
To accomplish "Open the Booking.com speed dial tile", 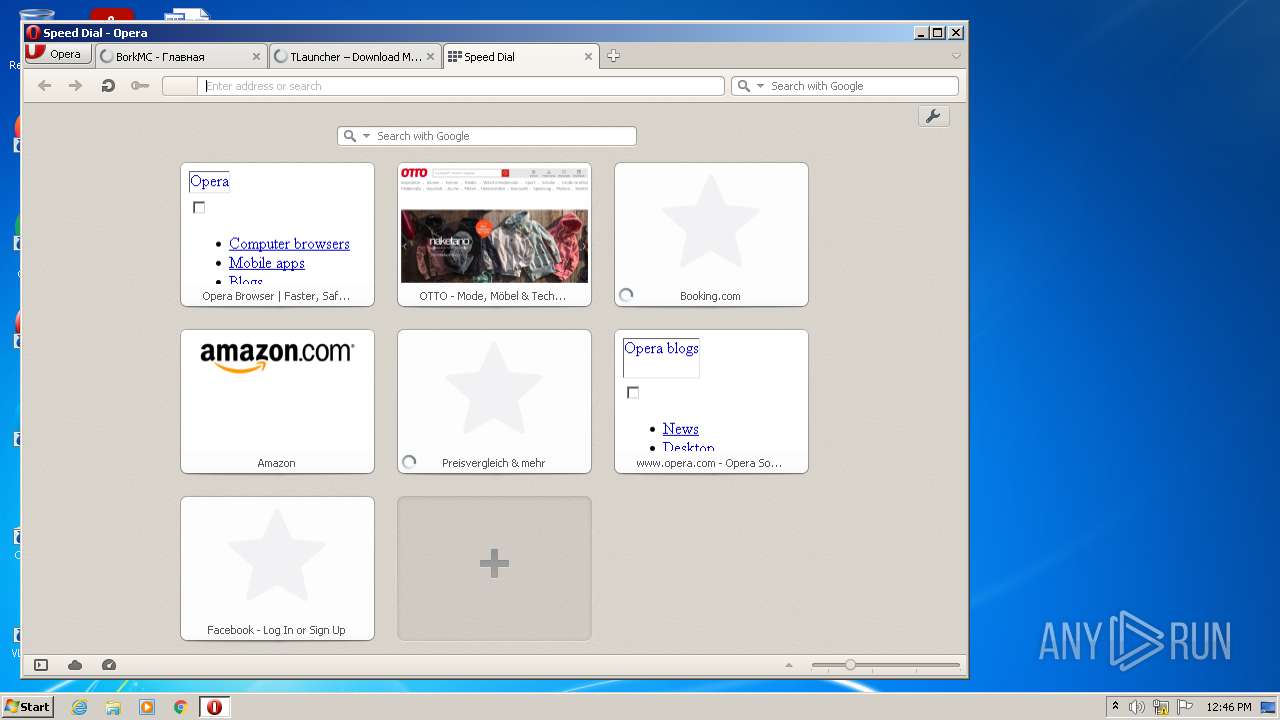I will [711, 235].
